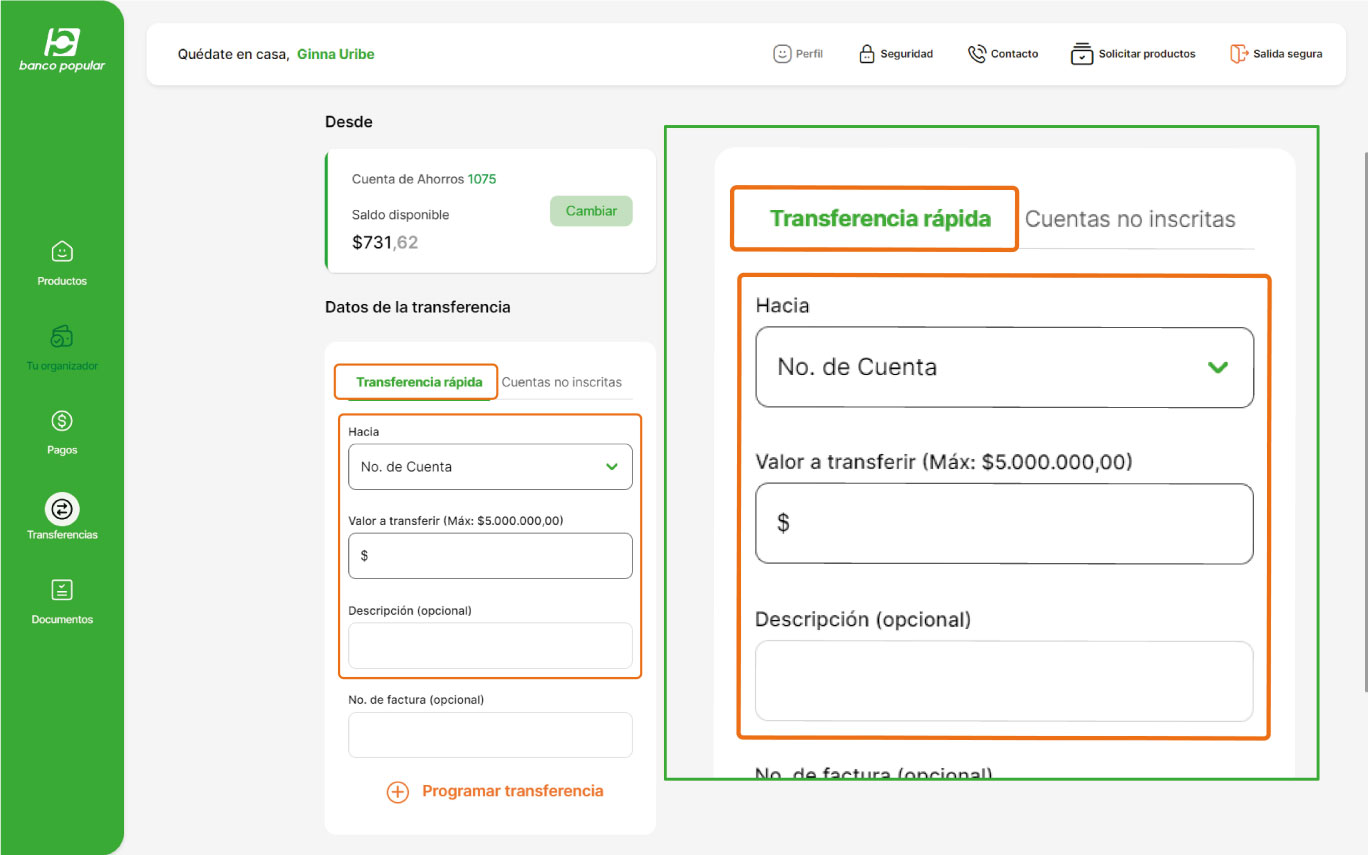Click the Valor a transferir amount field
The image size is (1368, 855).
pyautogui.click(x=490, y=555)
